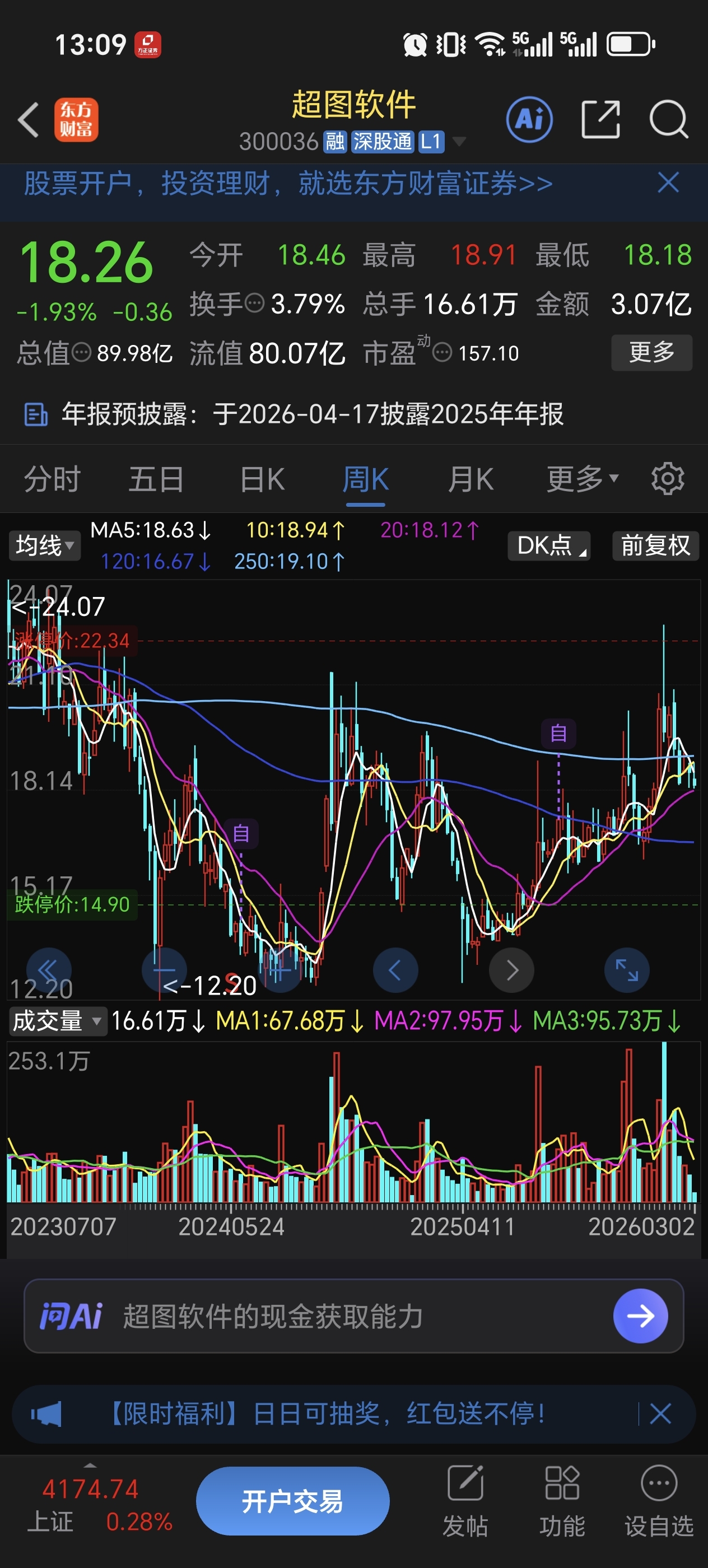Tap MA5:18.63 value
708x1568 pixels.
(150, 530)
